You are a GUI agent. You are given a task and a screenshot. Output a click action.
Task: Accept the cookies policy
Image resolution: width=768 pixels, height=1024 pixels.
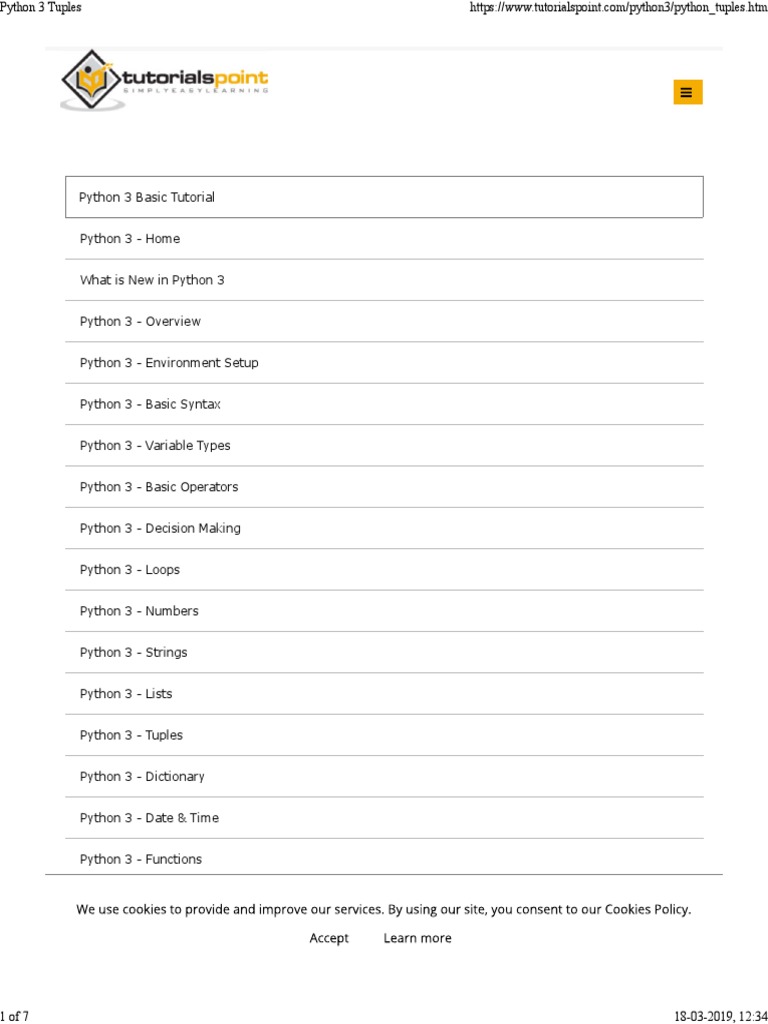(x=329, y=938)
